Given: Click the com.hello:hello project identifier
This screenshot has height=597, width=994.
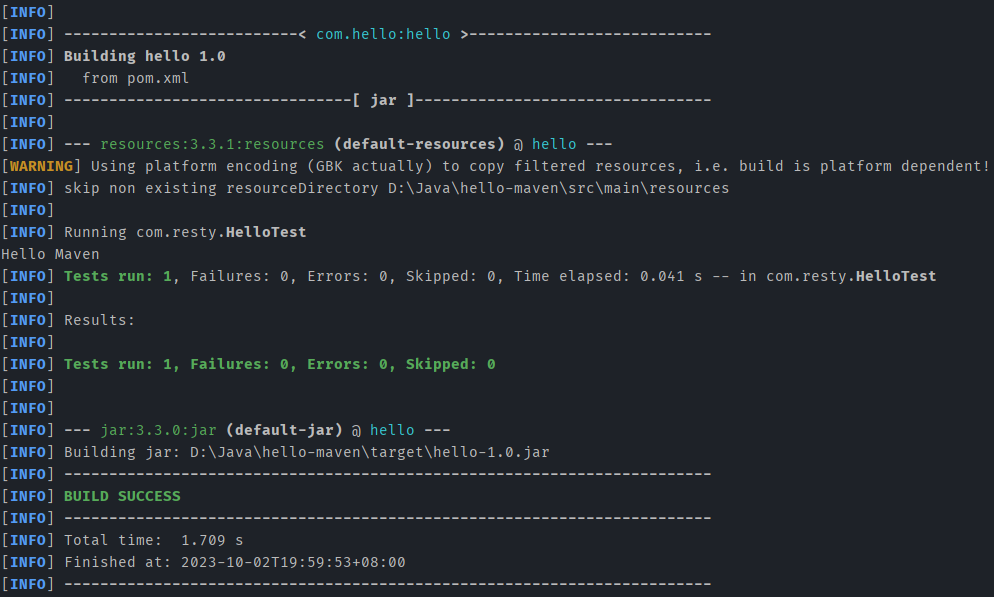Looking at the screenshot, I should pos(383,34).
